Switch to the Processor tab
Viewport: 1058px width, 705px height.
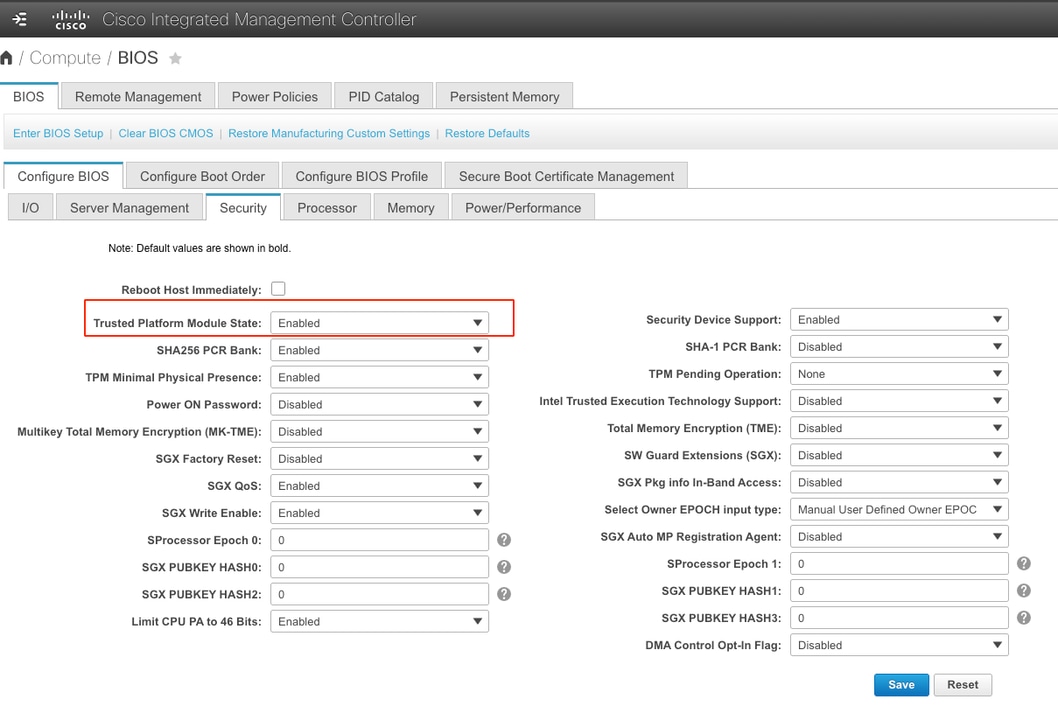(x=326, y=207)
